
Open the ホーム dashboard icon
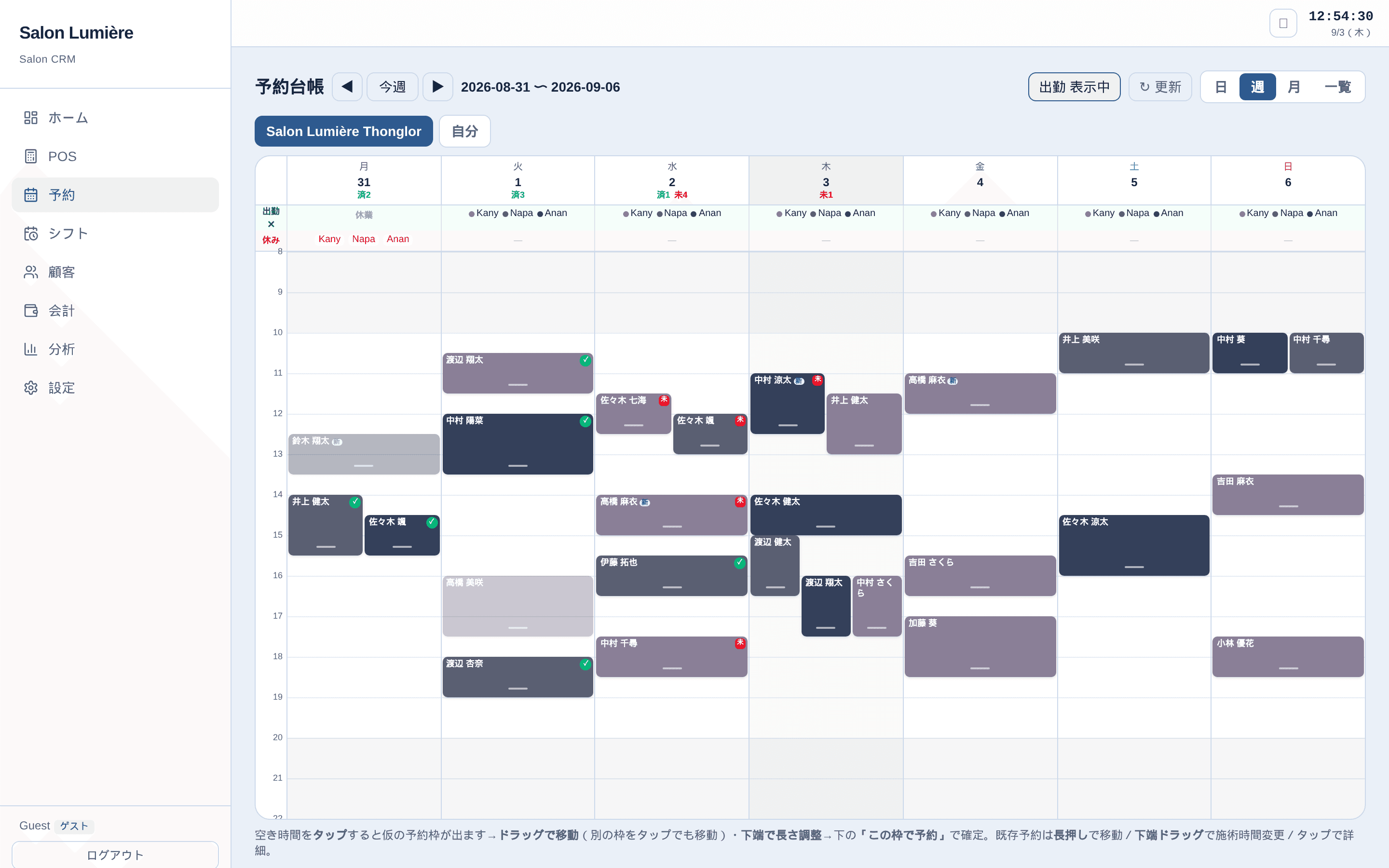tap(31, 118)
